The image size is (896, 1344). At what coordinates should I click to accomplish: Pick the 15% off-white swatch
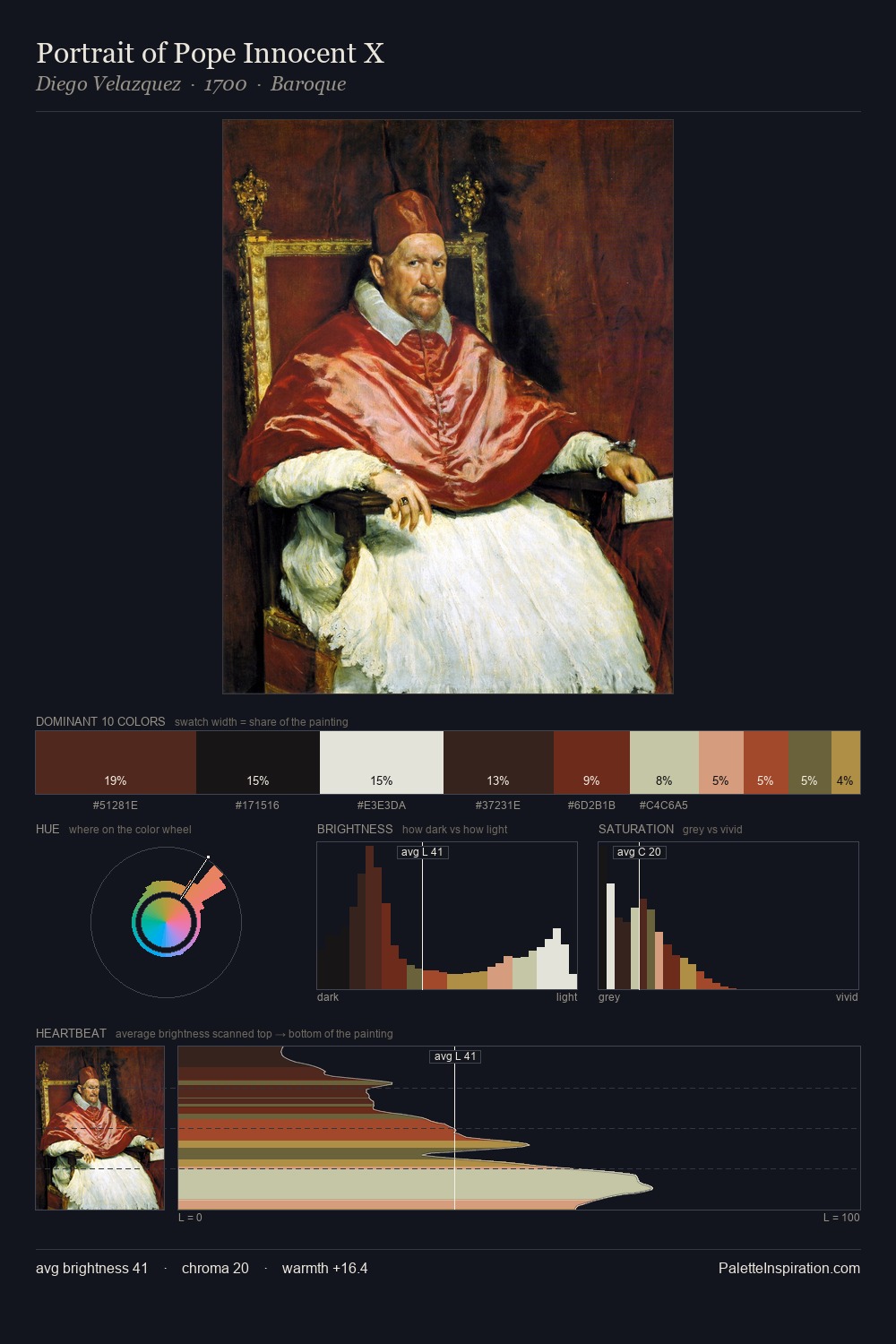382,762
